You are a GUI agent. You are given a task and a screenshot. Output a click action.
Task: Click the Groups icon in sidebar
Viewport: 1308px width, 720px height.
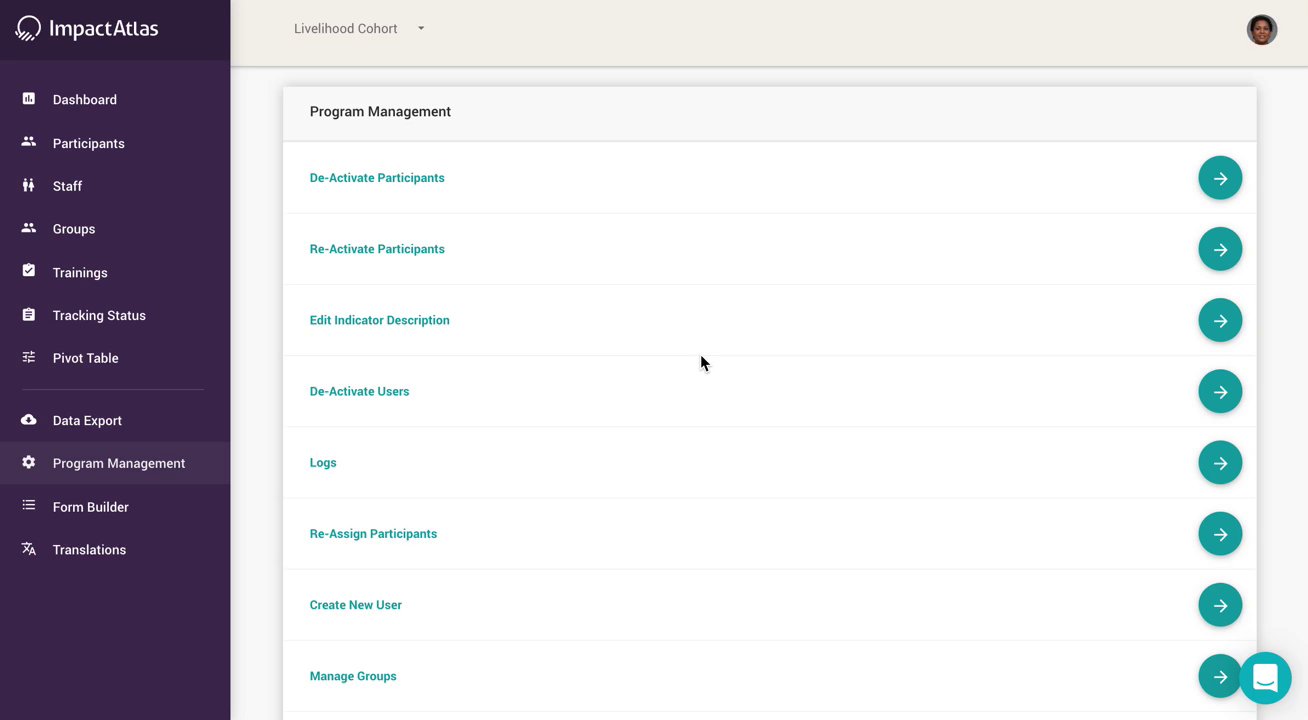tap(29, 228)
